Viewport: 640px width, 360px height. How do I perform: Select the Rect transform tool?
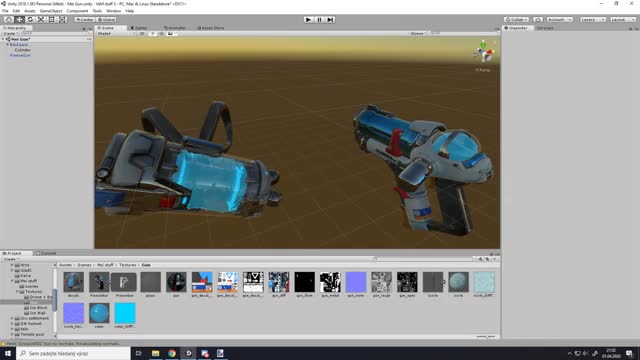point(51,20)
